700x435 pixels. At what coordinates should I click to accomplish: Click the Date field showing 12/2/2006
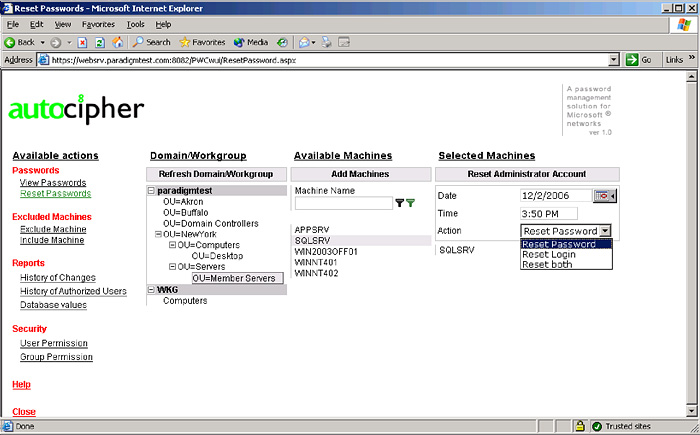[557, 196]
